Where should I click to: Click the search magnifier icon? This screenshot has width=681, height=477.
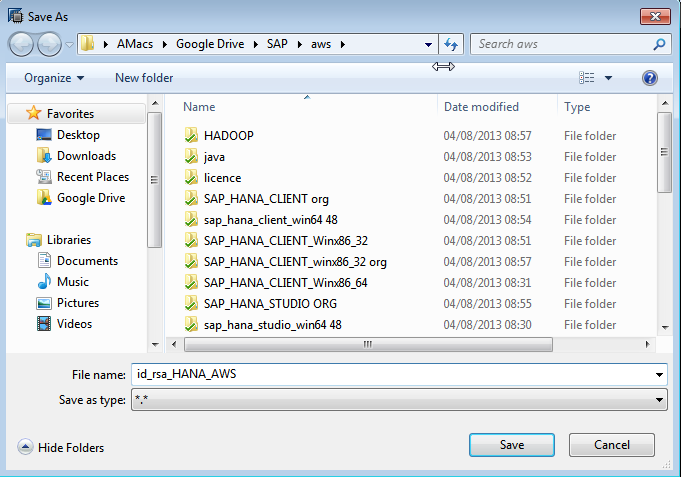pyautogui.click(x=659, y=44)
